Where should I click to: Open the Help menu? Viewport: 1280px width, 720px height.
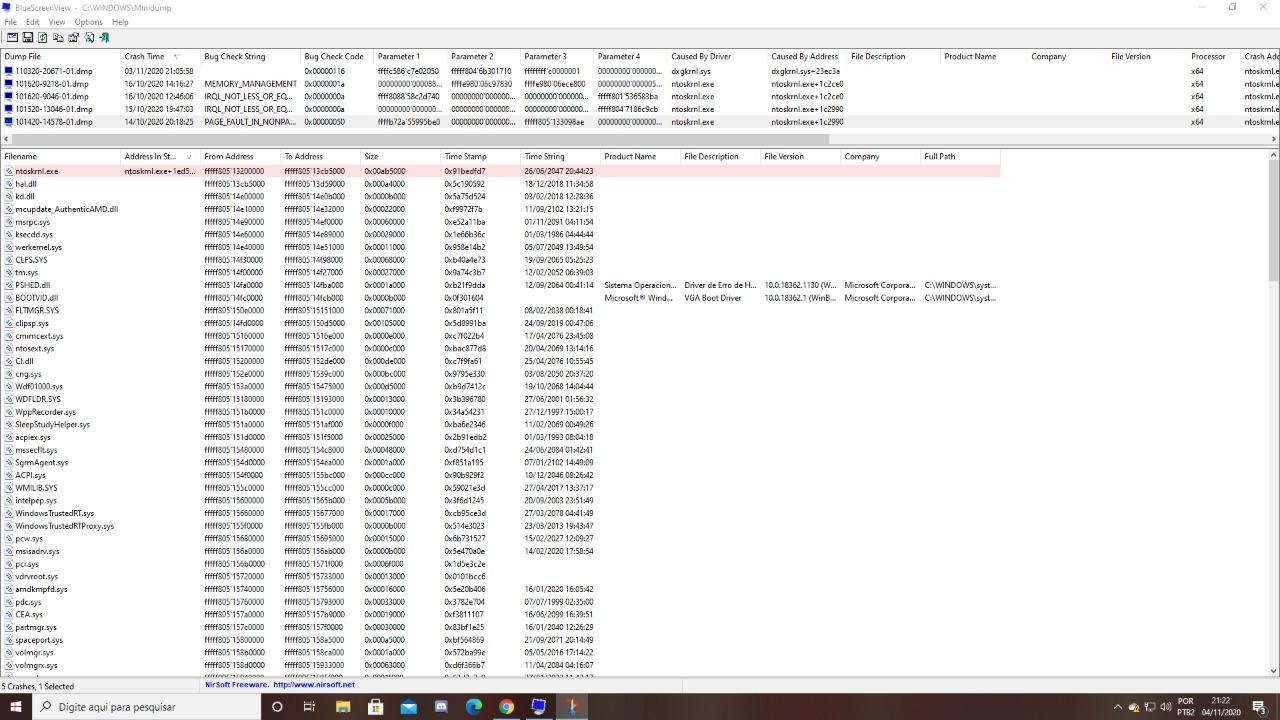pyautogui.click(x=120, y=22)
